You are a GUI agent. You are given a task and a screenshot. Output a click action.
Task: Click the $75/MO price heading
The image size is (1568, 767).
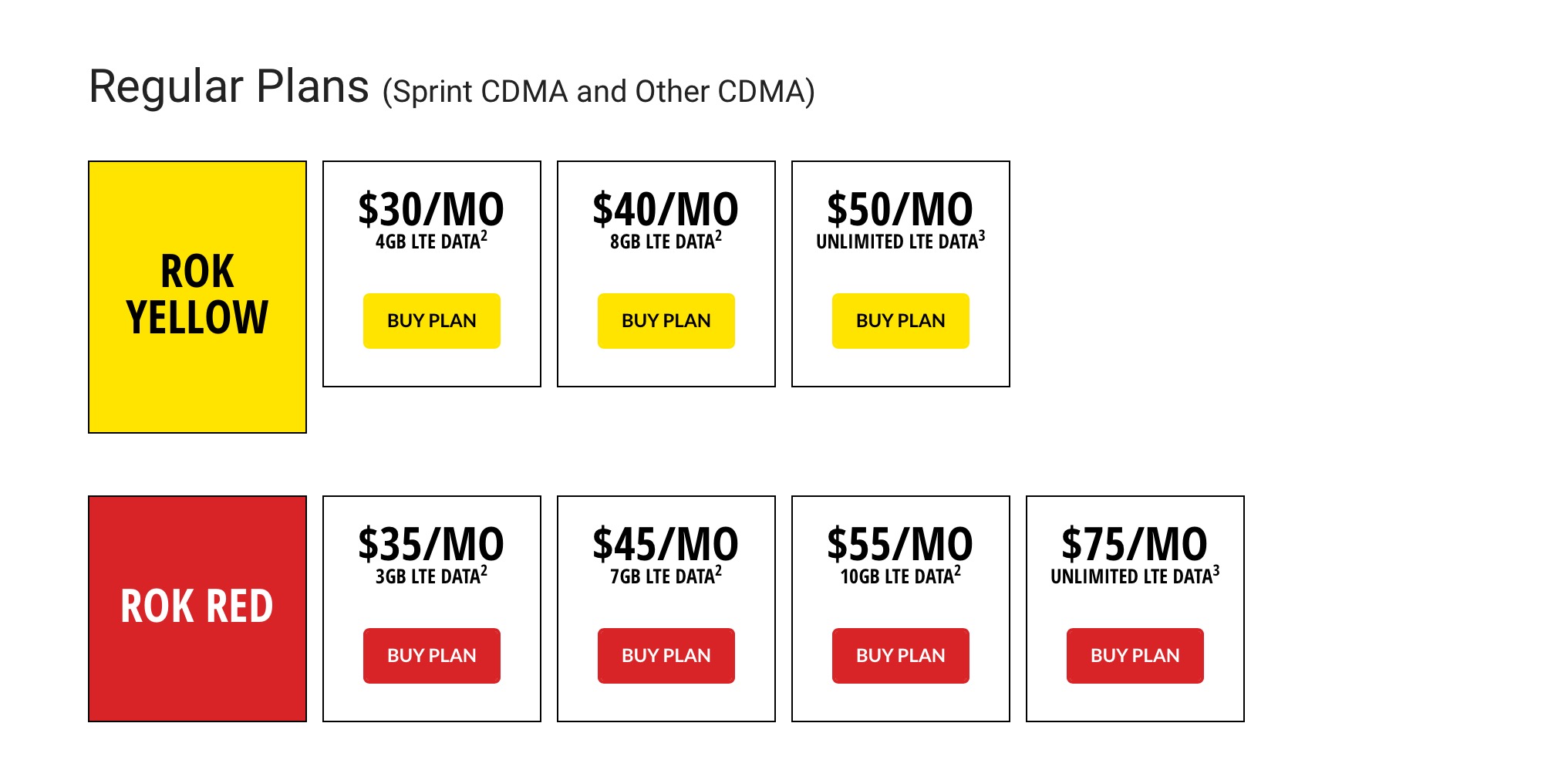pos(1135,544)
